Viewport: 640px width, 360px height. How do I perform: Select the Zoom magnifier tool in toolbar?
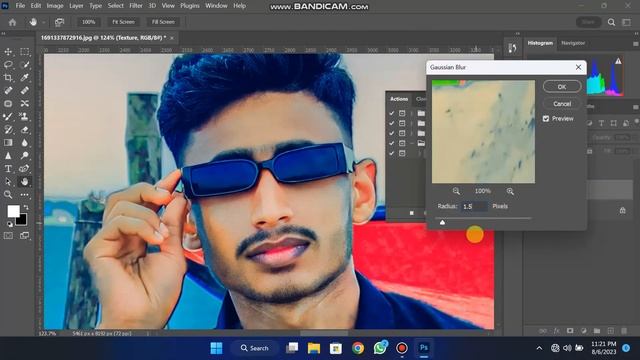click(x=8, y=195)
